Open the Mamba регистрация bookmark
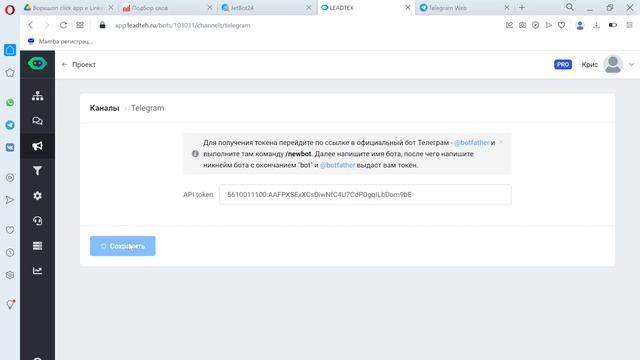The height and width of the screenshot is (360, 640). (x=60, y=41)
